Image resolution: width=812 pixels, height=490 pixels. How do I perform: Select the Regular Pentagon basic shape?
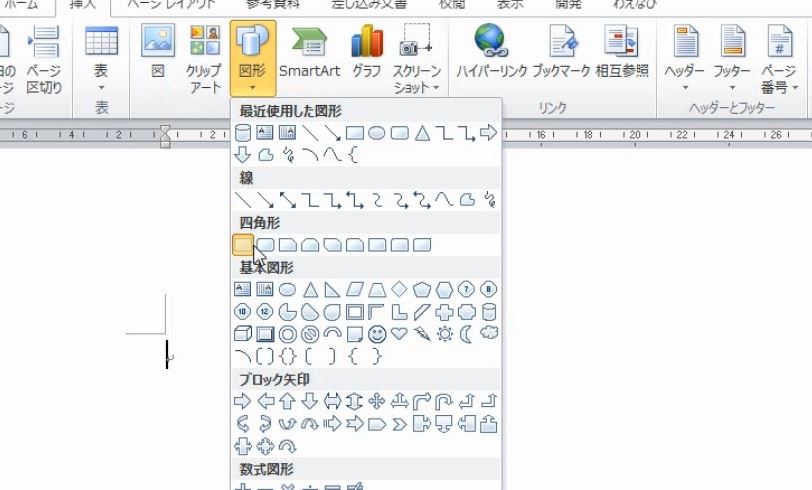pos(422,290)
